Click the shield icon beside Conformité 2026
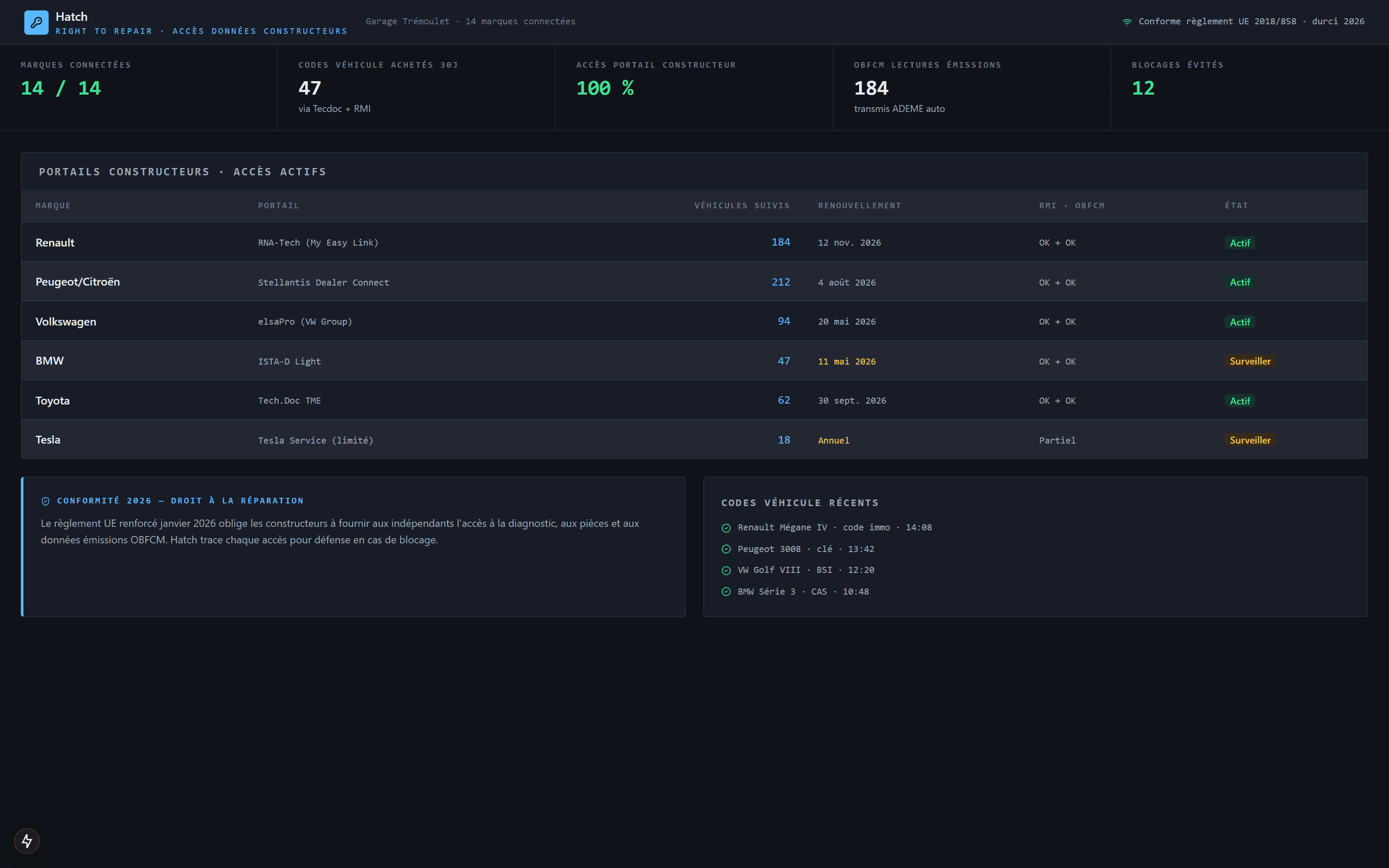The image size is (1389, 868). [x=46, y=501]
